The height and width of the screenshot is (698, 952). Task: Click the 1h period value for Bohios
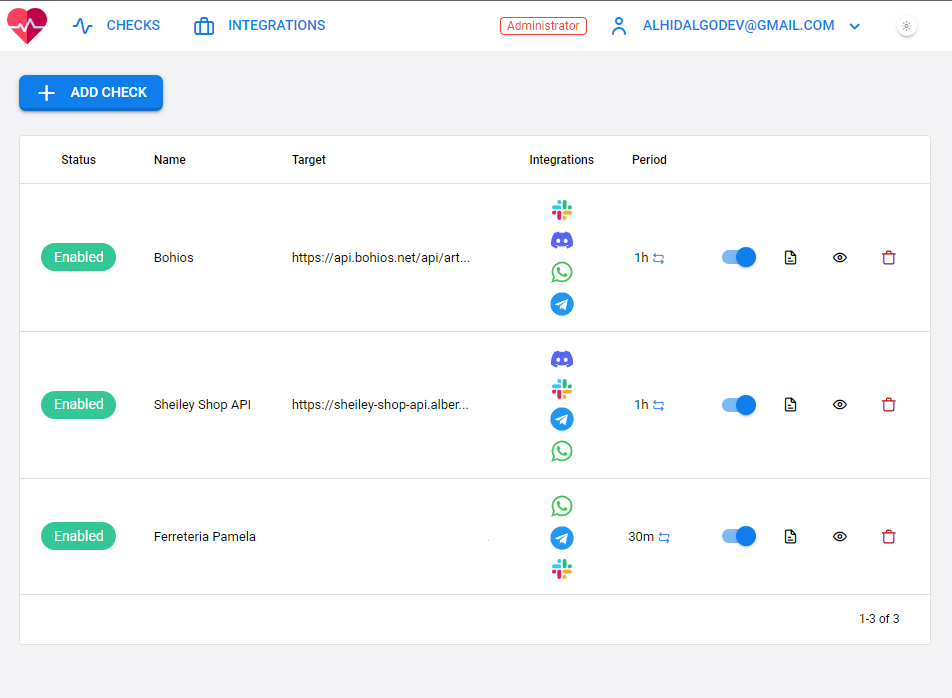641,257
